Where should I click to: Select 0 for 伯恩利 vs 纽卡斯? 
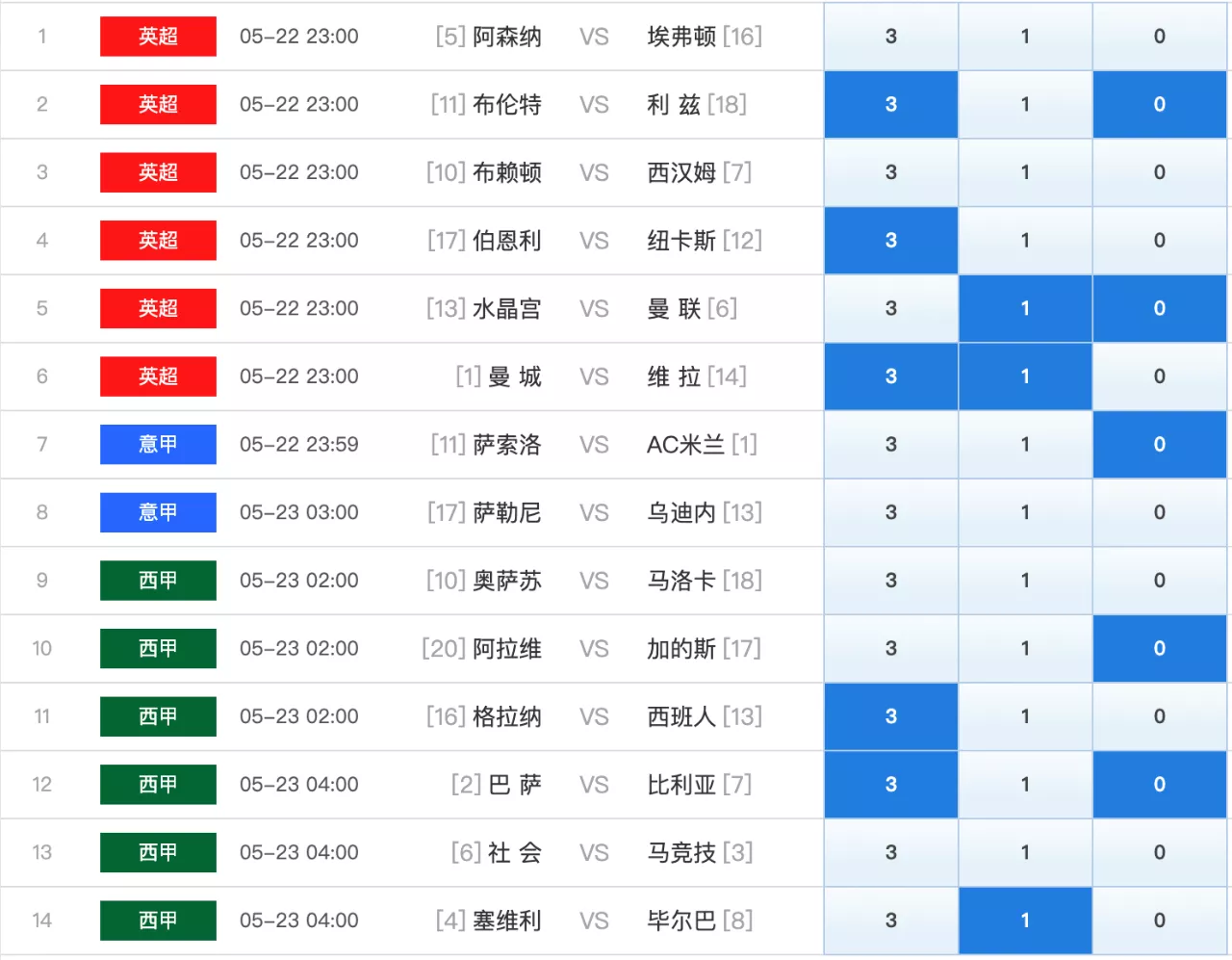click(x=1160, y=241)
